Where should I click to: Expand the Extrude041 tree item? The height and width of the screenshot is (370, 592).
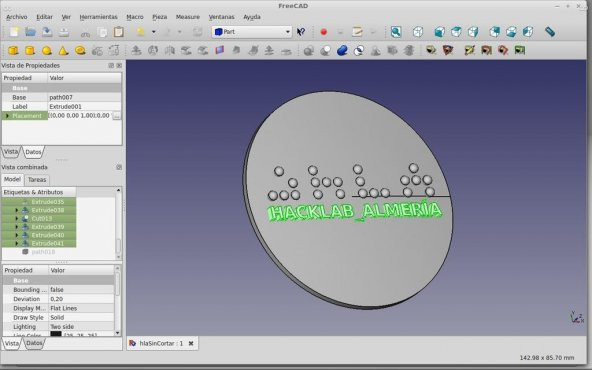point(16,244)
